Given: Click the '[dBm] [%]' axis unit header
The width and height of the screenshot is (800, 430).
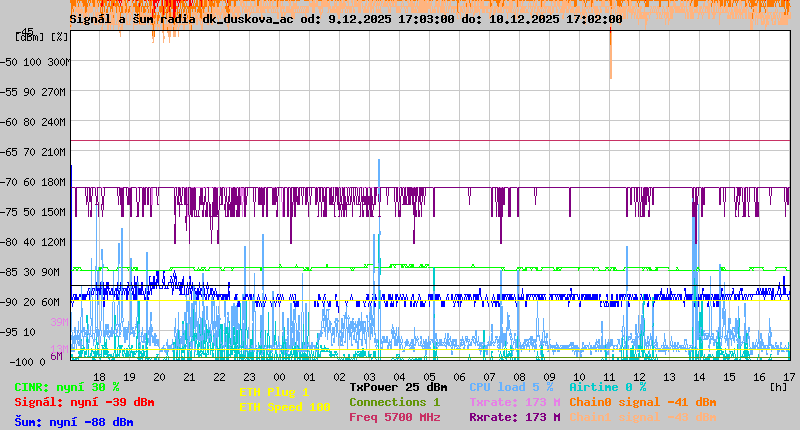Looking at the screenshot, I should tap(41, 37).
